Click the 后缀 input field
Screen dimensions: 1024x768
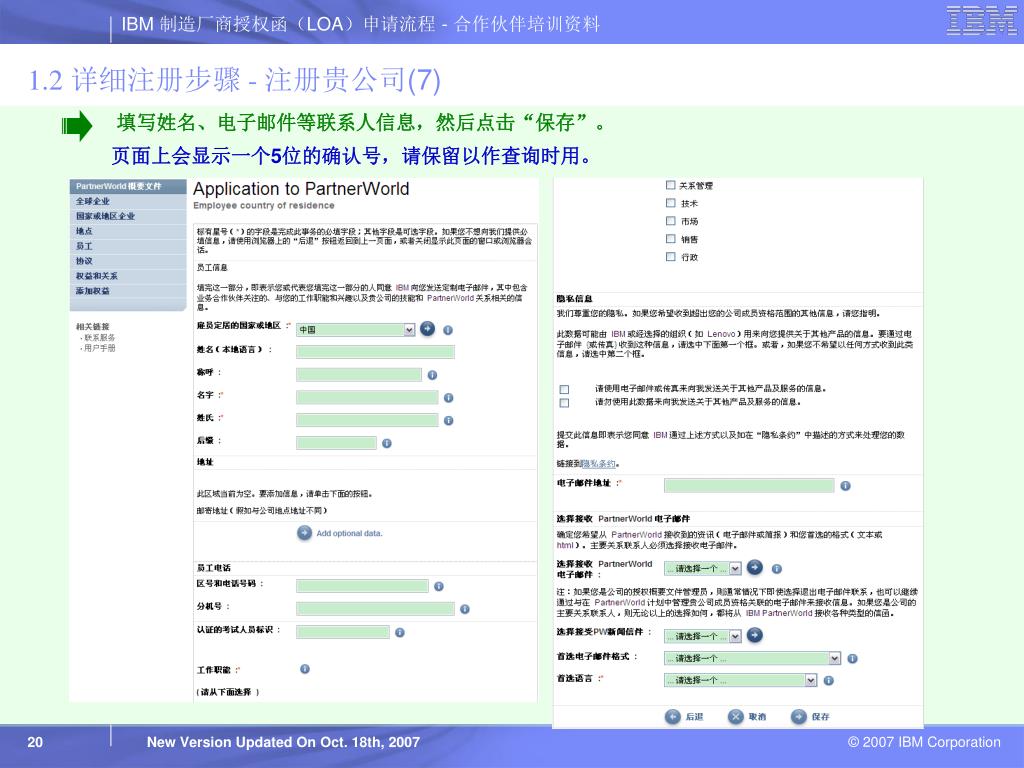(336, 443)
